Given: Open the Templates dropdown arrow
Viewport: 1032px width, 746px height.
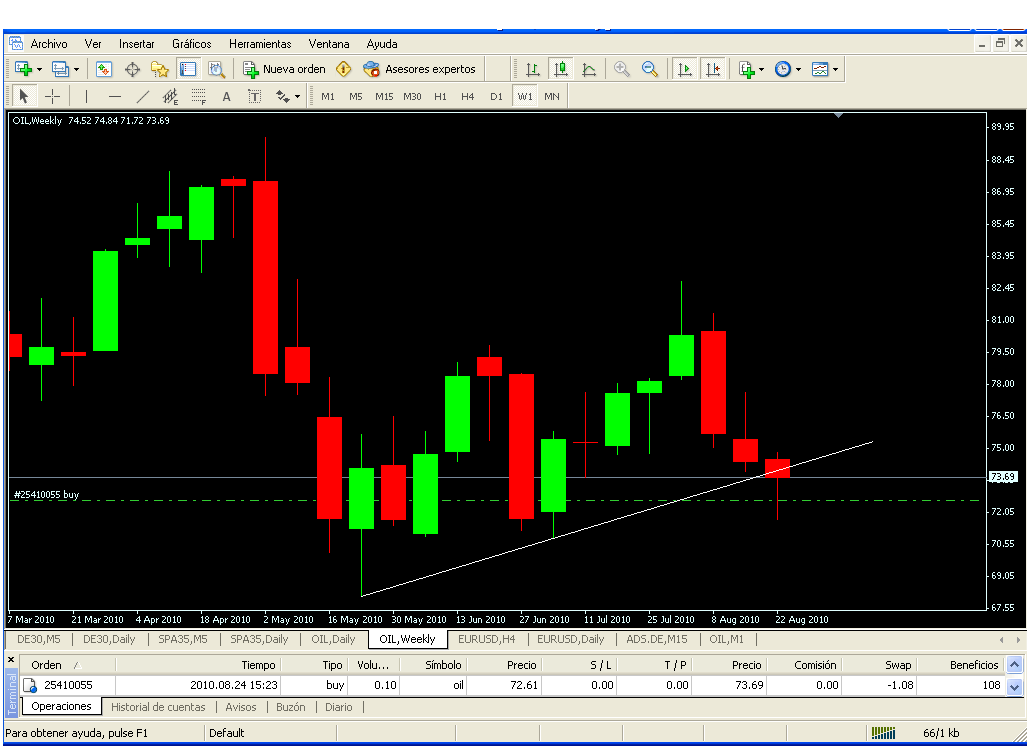Looking at the screenshot, I should point(835,69).
